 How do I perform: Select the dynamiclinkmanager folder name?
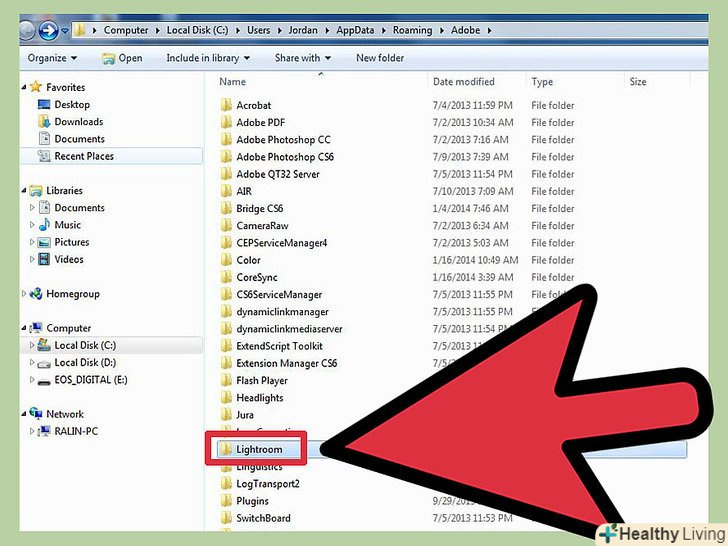point(282,312)
